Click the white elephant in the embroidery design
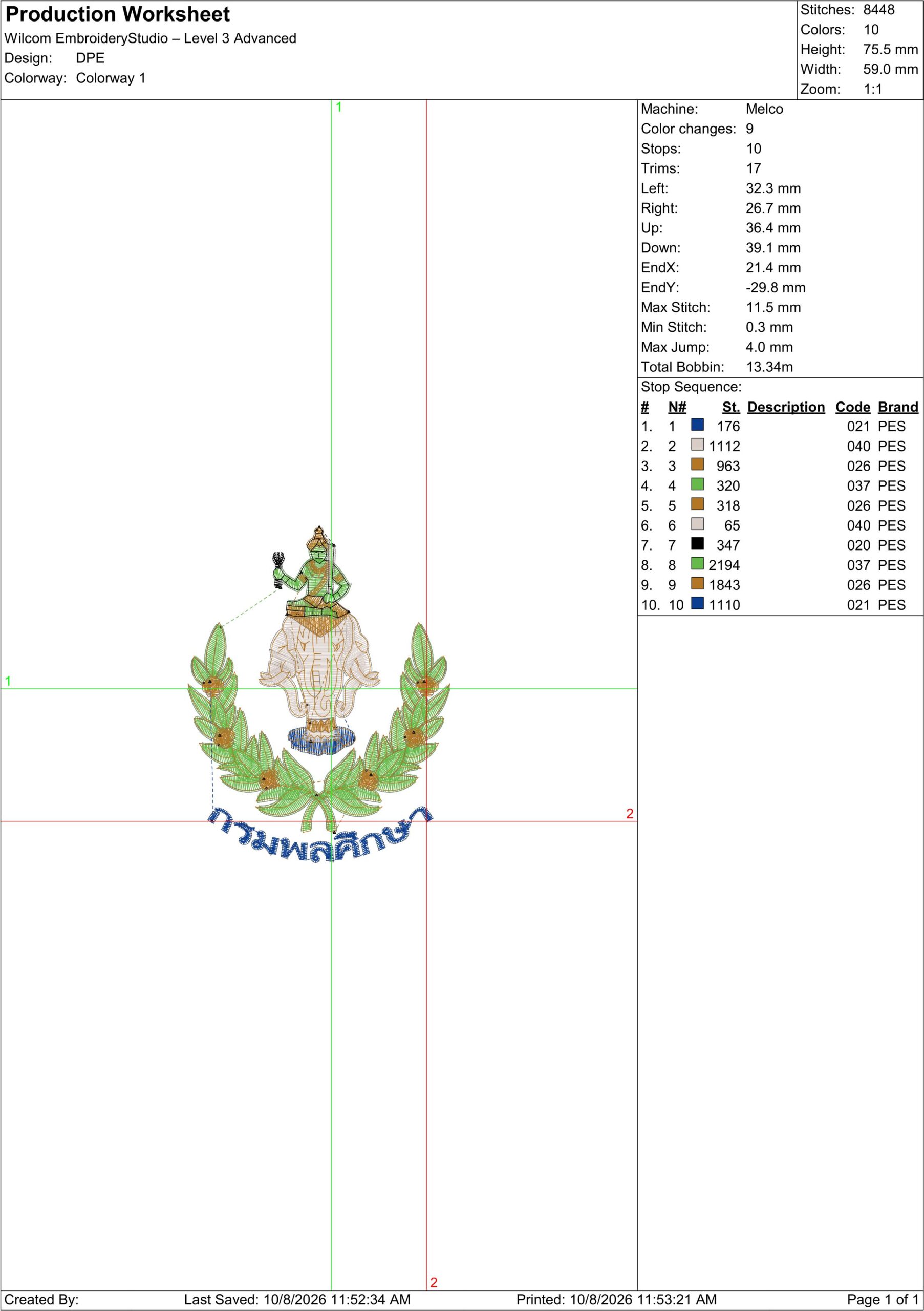 [x=319, y=668]
